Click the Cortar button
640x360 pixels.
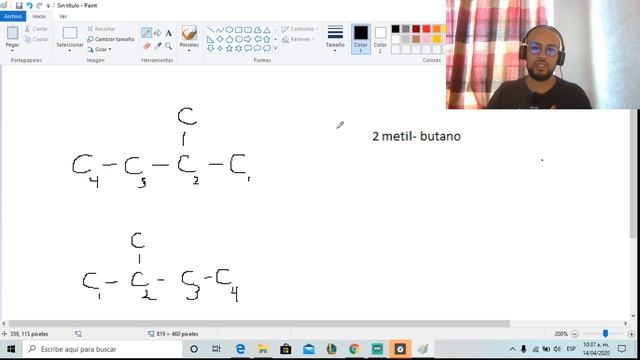point(36,29)
